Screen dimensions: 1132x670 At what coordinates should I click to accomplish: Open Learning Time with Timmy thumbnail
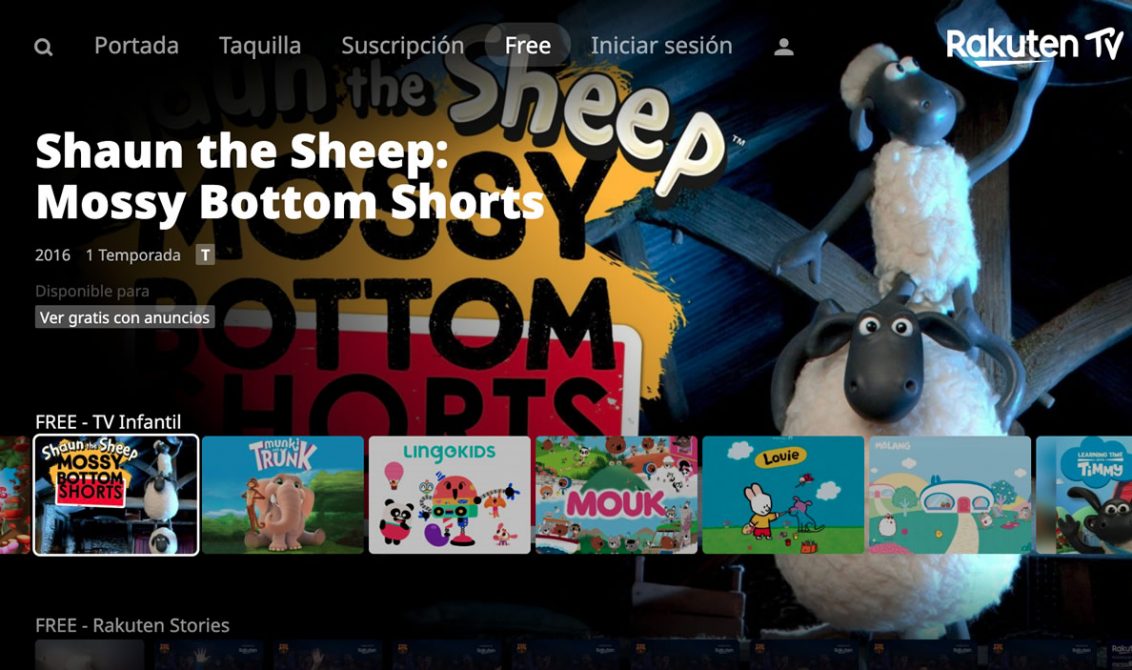click(x=1084, y=495)
